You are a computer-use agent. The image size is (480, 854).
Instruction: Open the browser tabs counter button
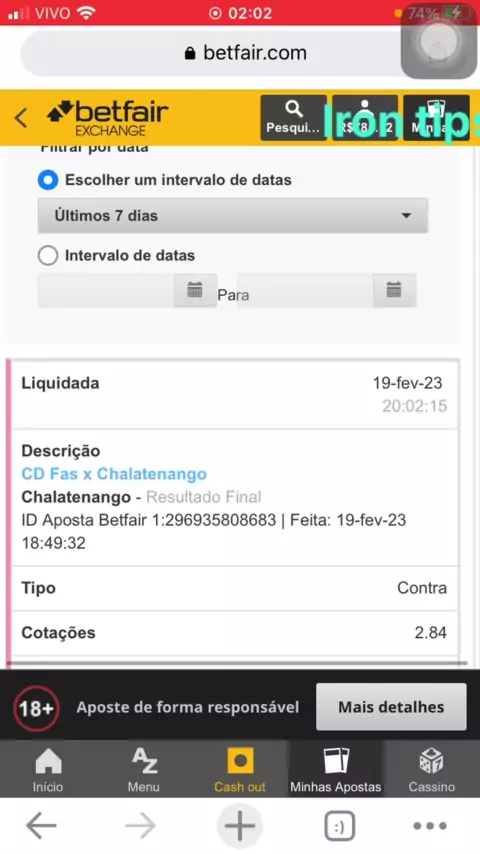pos(339,826)
